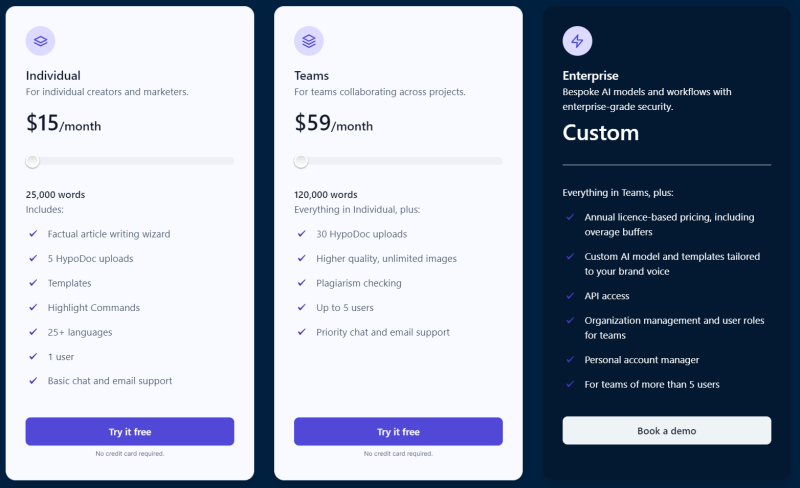Click checkmark next to Personal account manager
800x488 pixels.
point(570,359)
